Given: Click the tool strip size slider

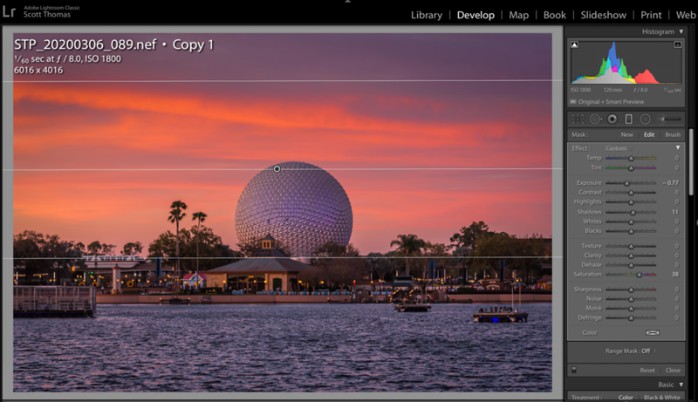Looking at the screenshot, I should [x=671, y=119].
